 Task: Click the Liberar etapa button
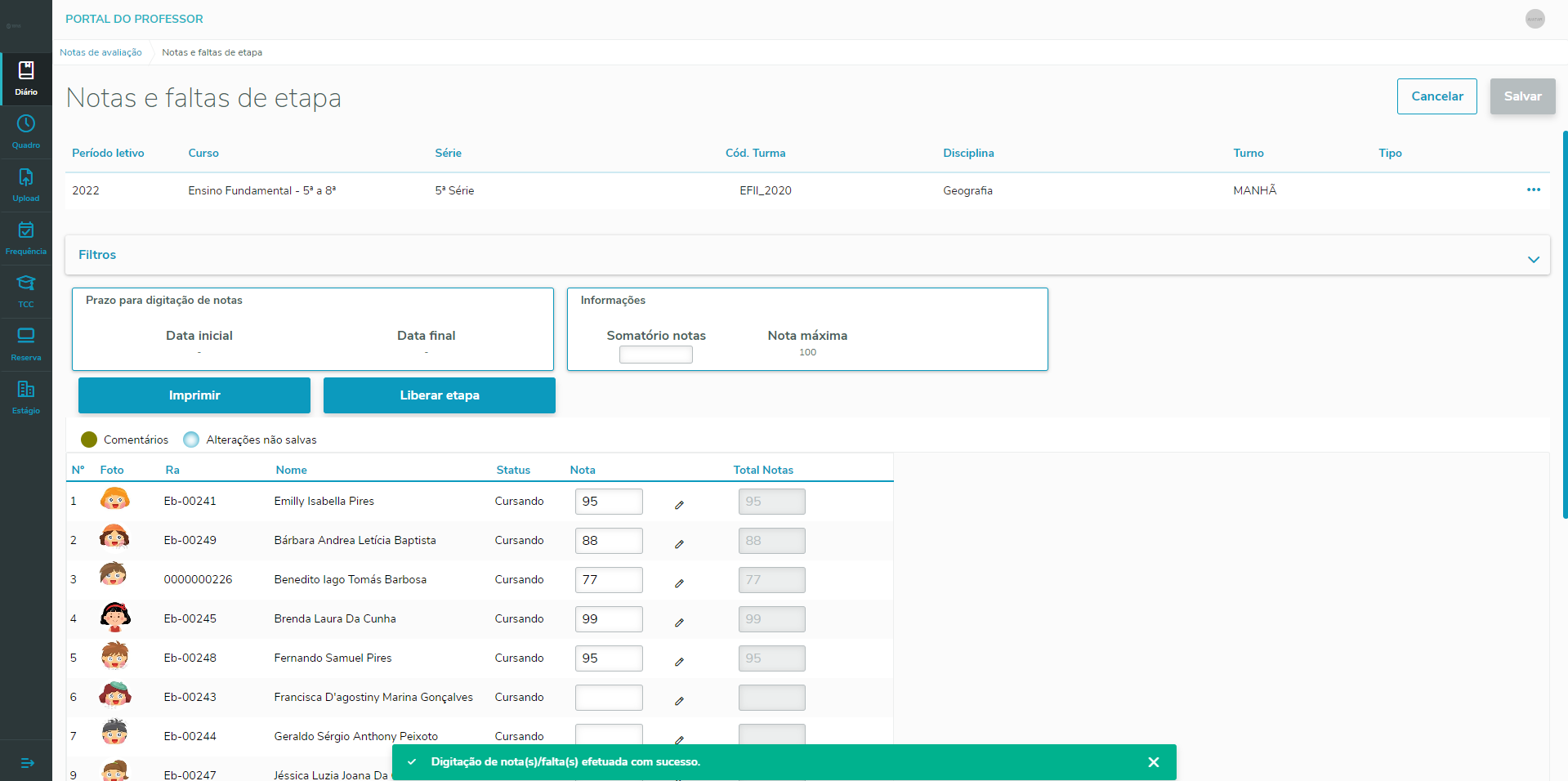click(x=440, y=395)
